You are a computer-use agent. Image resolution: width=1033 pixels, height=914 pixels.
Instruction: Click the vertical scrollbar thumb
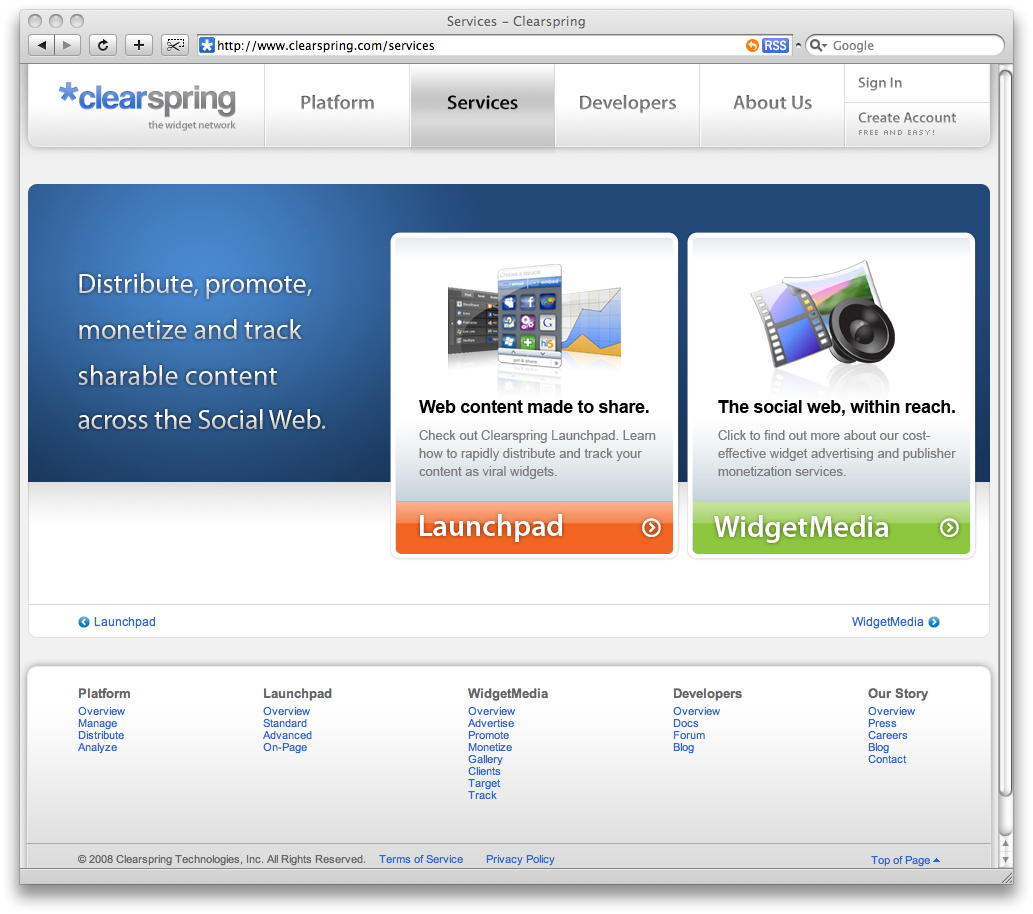click(1005, 432)
